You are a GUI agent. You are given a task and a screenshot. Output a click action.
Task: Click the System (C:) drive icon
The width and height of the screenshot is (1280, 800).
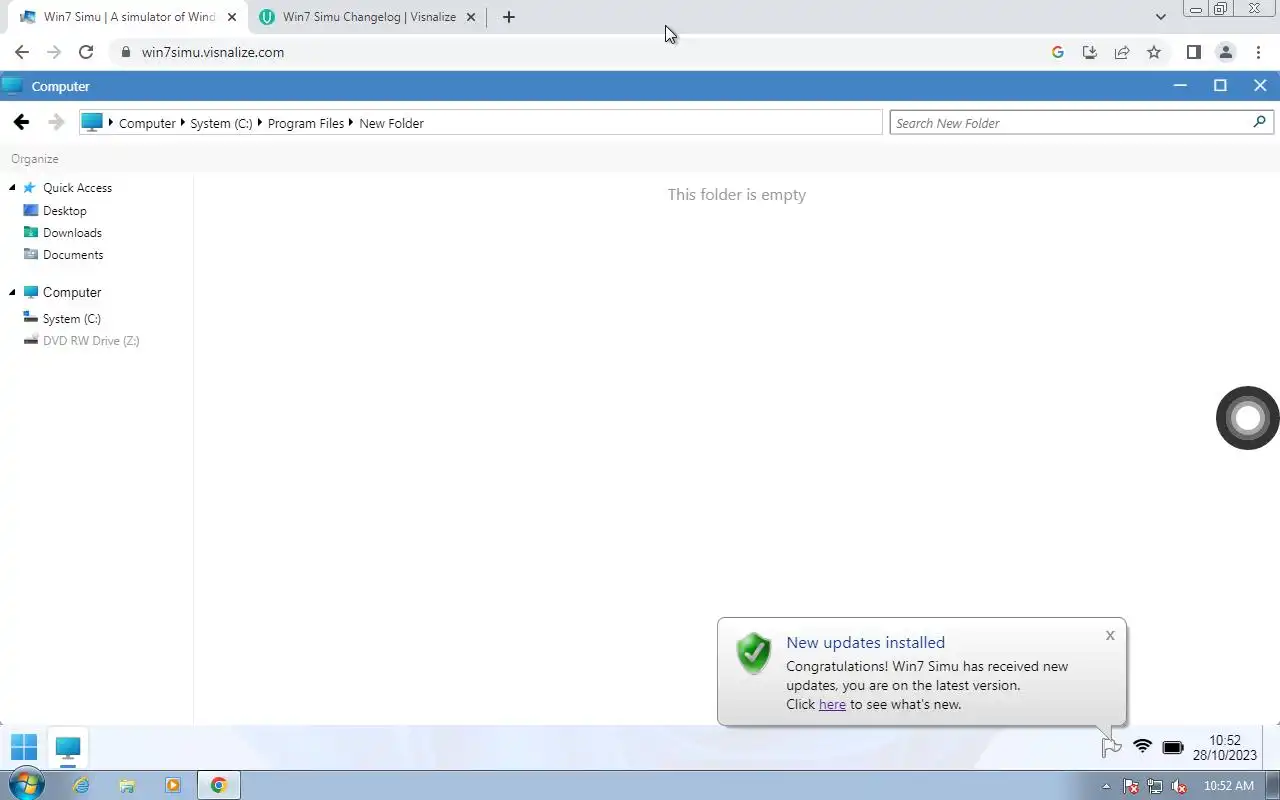coord(31,318)
